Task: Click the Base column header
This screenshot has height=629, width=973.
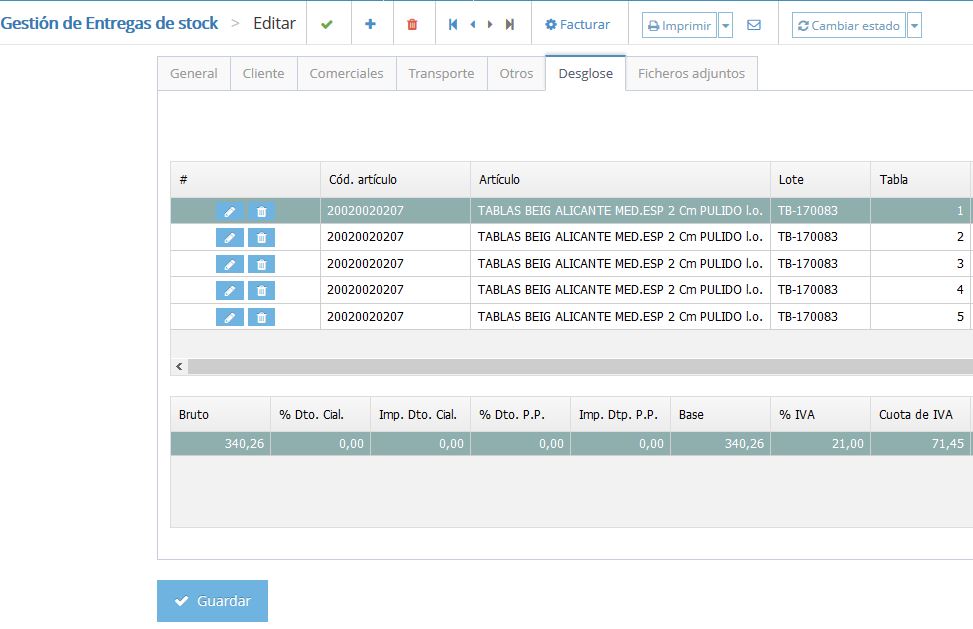Action: point(720,414)
